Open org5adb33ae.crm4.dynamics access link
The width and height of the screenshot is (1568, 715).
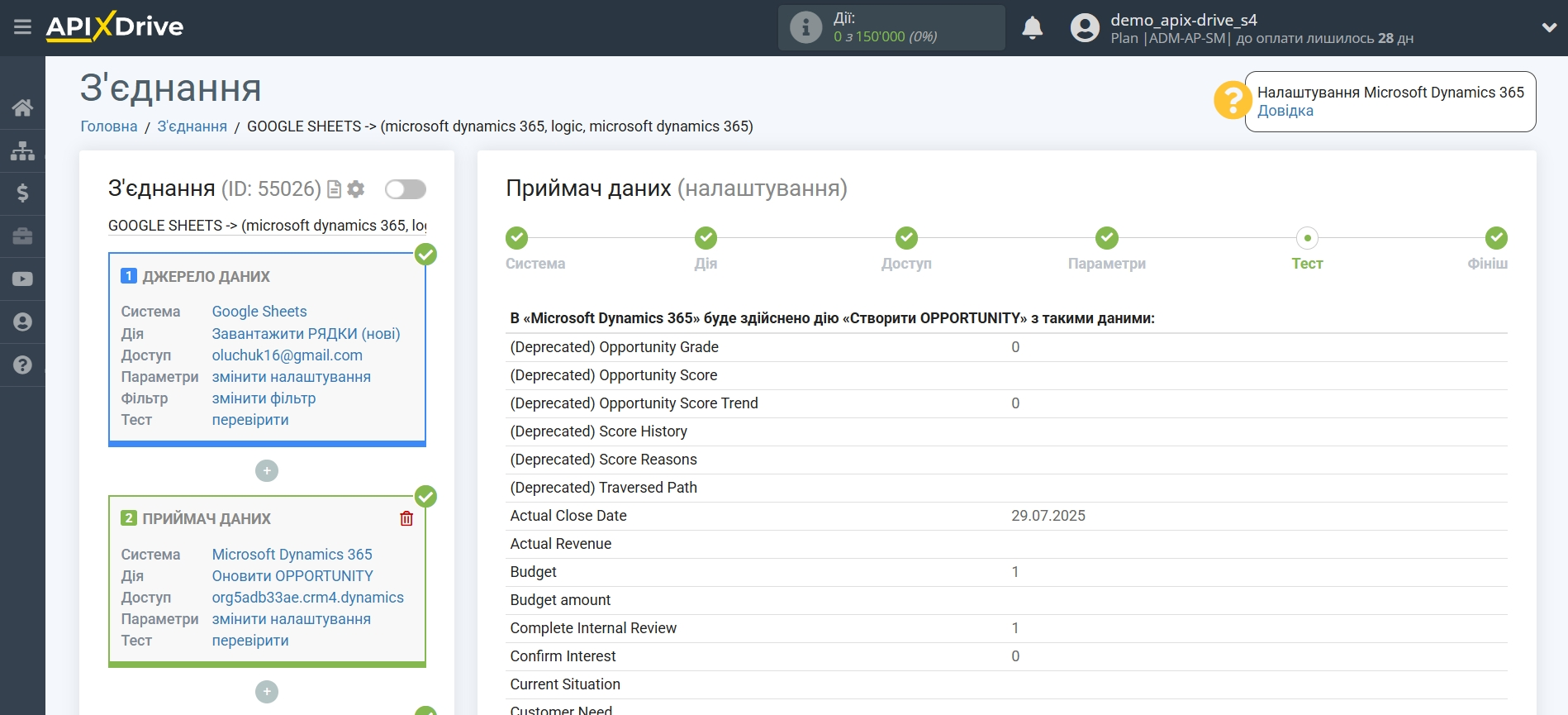[x=308, y=598]
